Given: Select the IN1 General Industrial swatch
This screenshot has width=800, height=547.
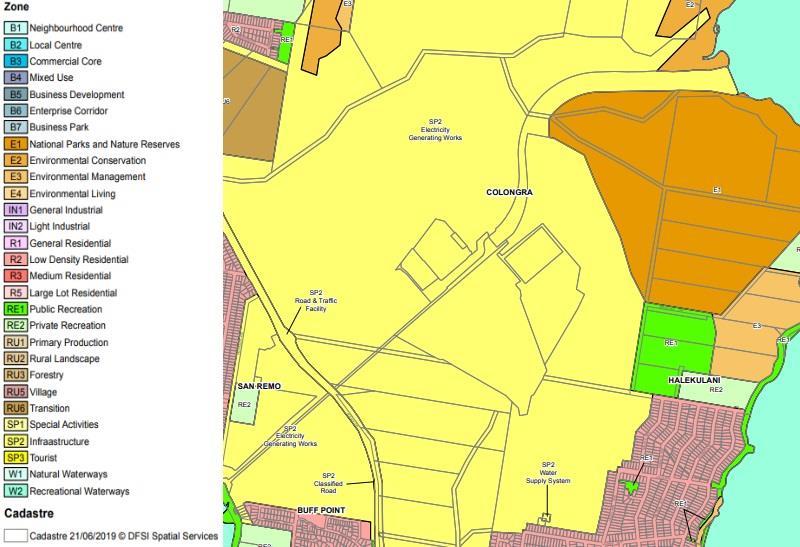Looking at the screenshot, I should (x=15, y=210).
